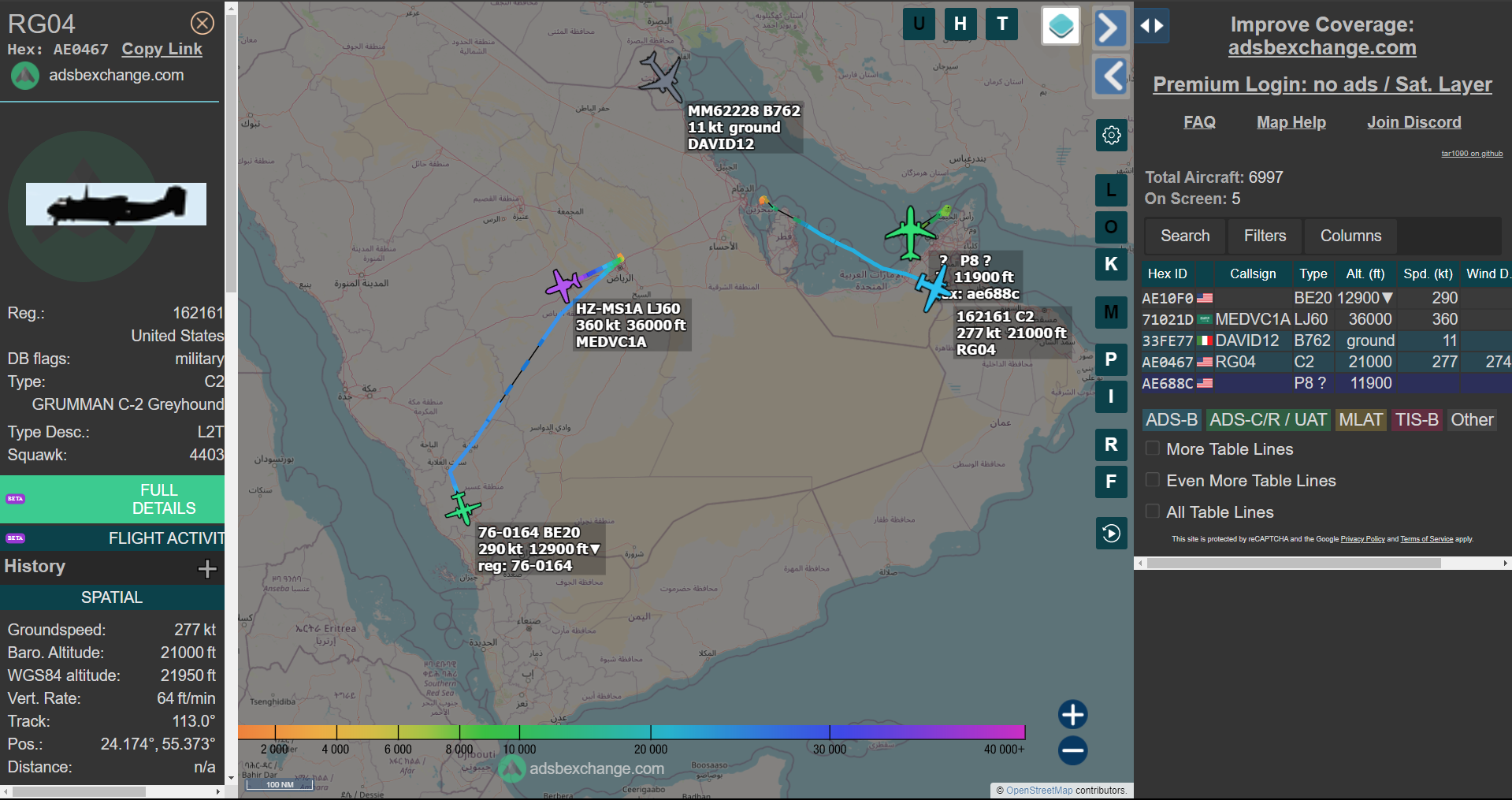1512x800 pixels.
Task: Click the info panel vertical scrollbar
Action: 231,154
